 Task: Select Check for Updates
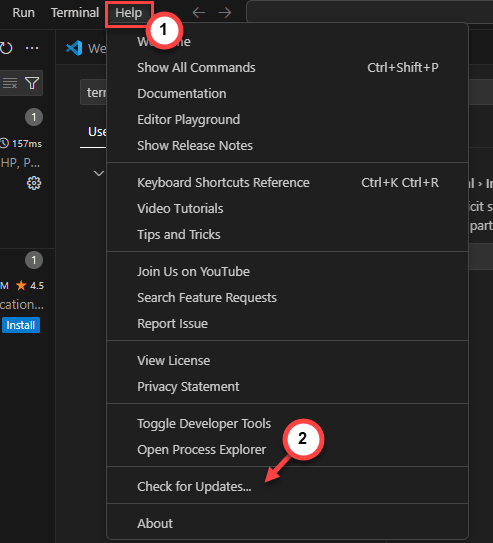click(x=287, y=487)
